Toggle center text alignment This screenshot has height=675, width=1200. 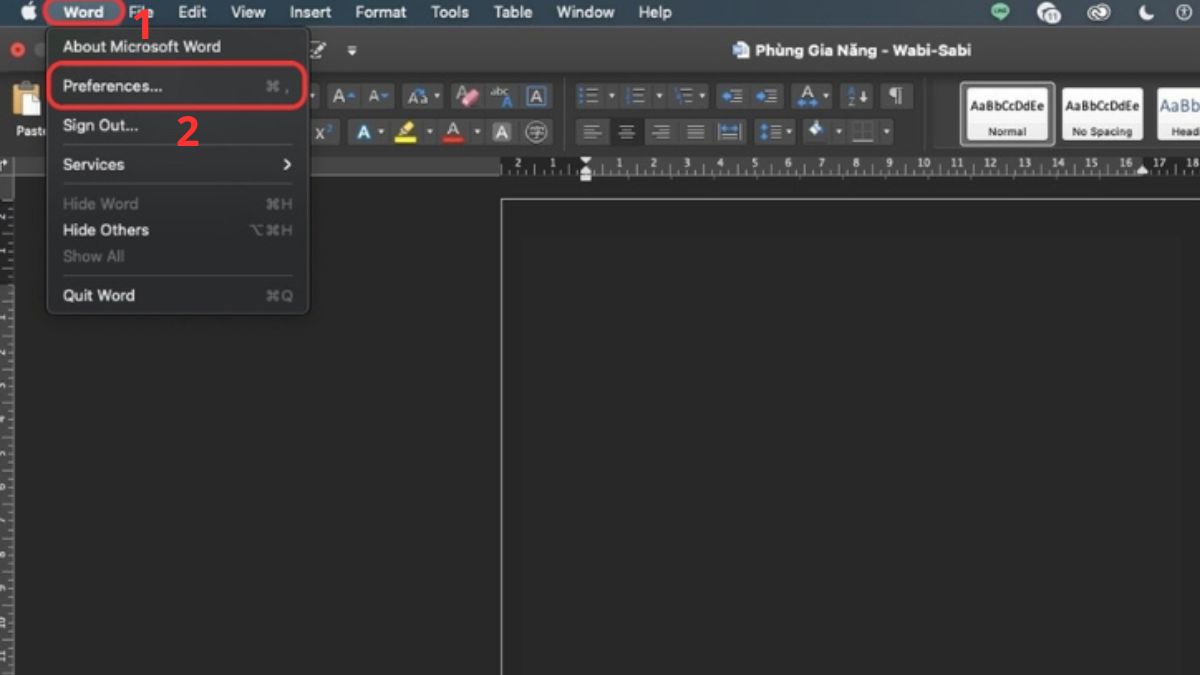(x=626, y=132)
